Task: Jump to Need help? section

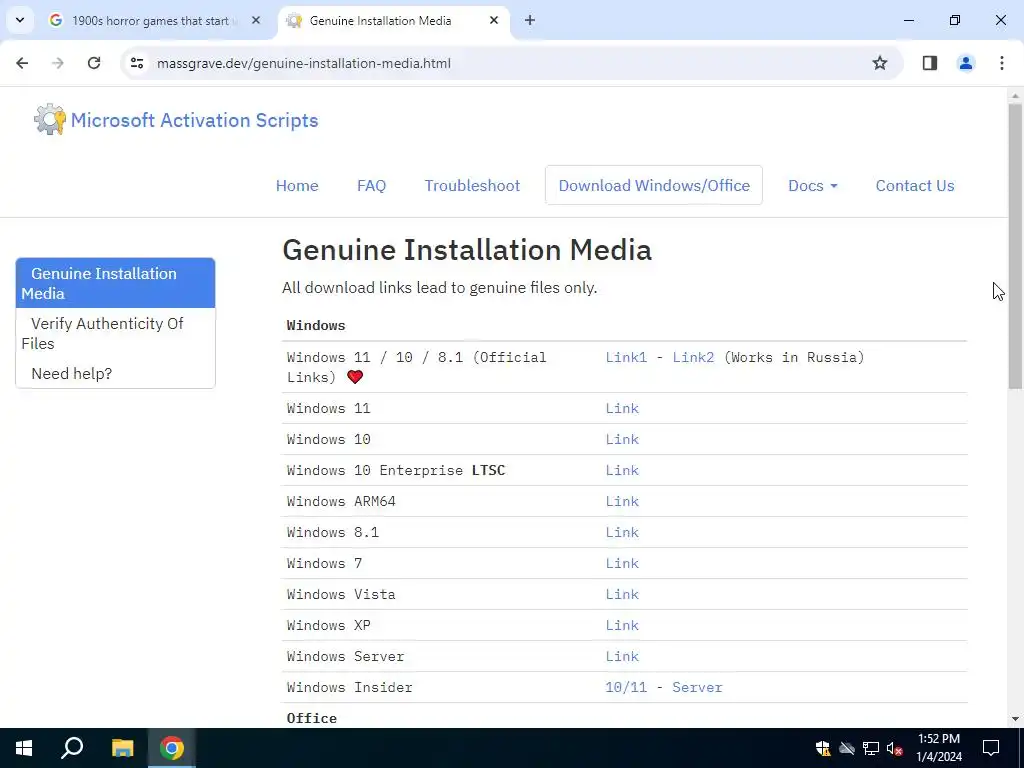Action: click(116, 374)
